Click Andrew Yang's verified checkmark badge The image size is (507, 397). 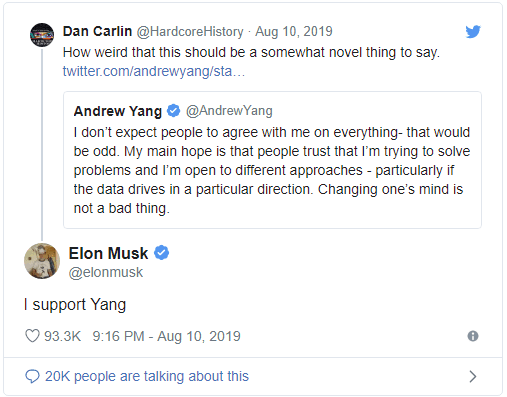point(173,110)
